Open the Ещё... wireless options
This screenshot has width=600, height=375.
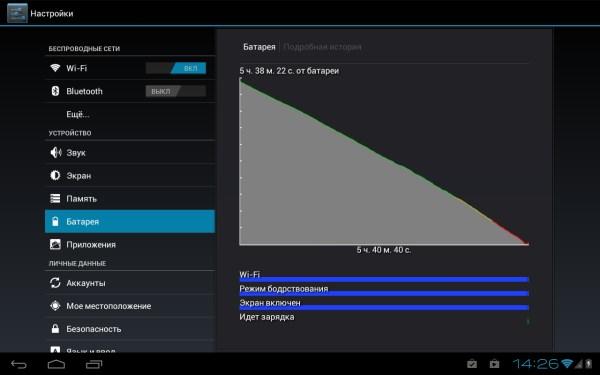coord(130,114)
